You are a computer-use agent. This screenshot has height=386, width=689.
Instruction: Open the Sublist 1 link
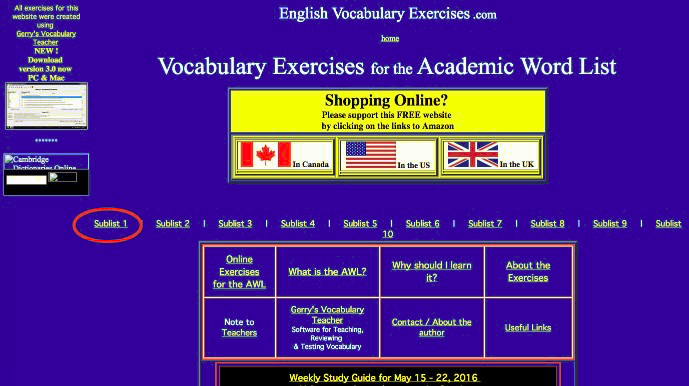point(110,223)
